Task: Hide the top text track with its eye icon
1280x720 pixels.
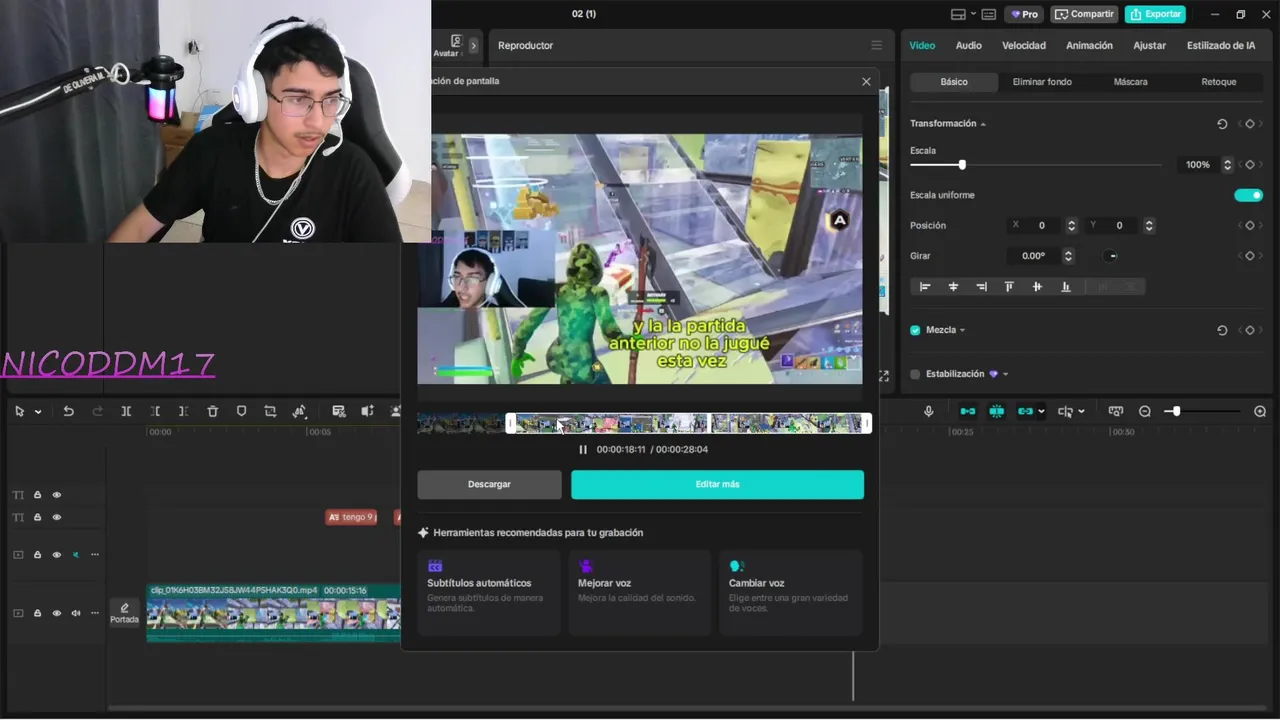Action: pyautogui.click(x=57, y=495)
